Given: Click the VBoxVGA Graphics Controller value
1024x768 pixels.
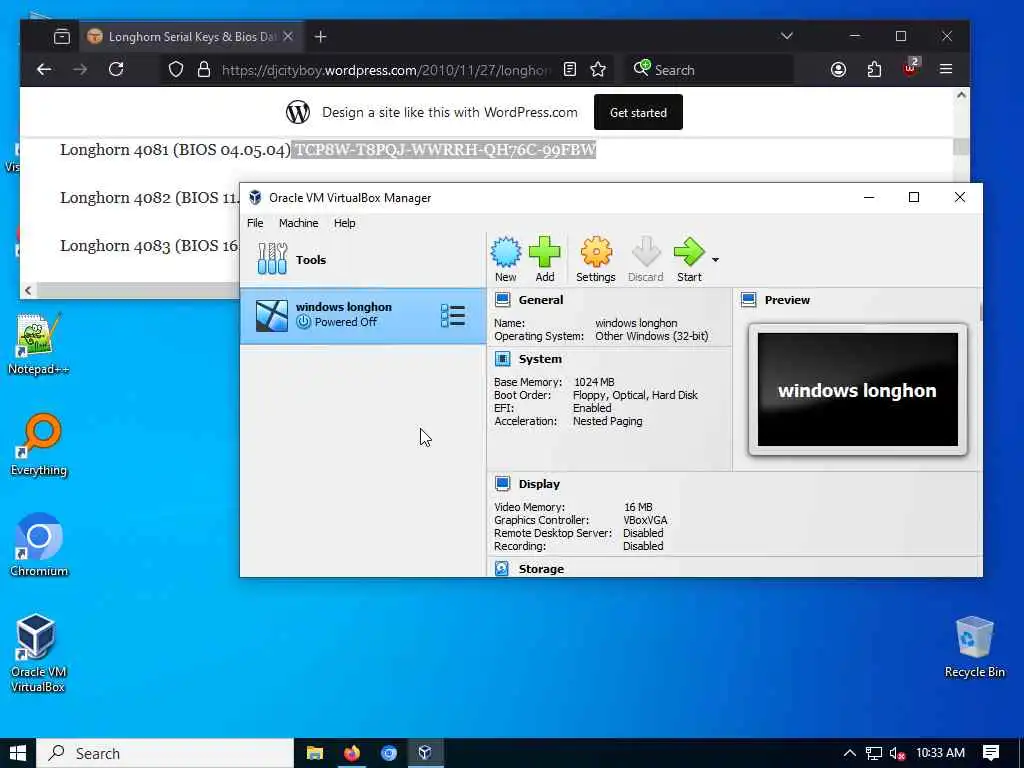Looking at the screenshot, I should click(645, 520).
